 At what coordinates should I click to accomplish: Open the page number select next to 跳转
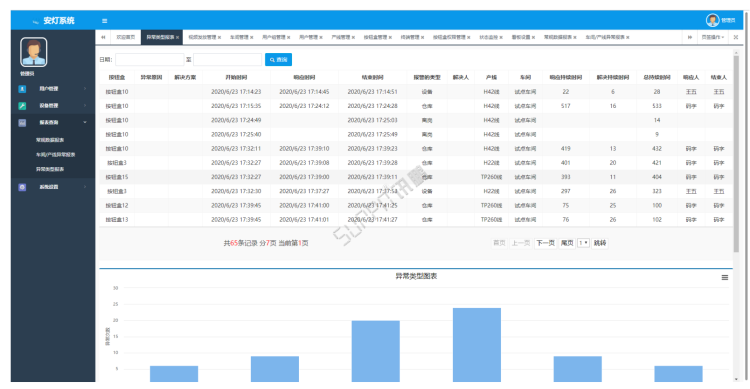click(583, 243)
